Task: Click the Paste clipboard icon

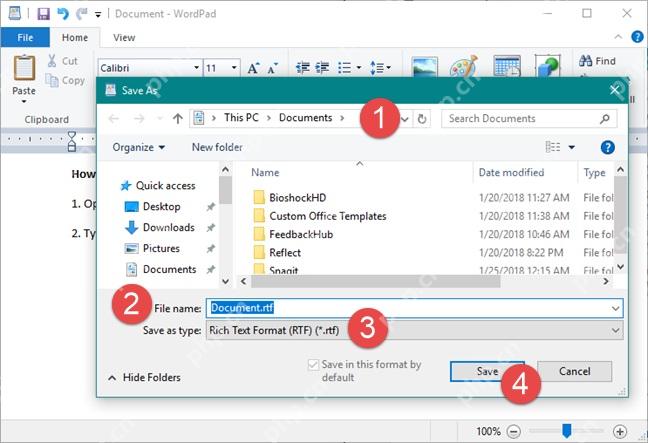Action: pyautogui.click(x=24, y=68)
